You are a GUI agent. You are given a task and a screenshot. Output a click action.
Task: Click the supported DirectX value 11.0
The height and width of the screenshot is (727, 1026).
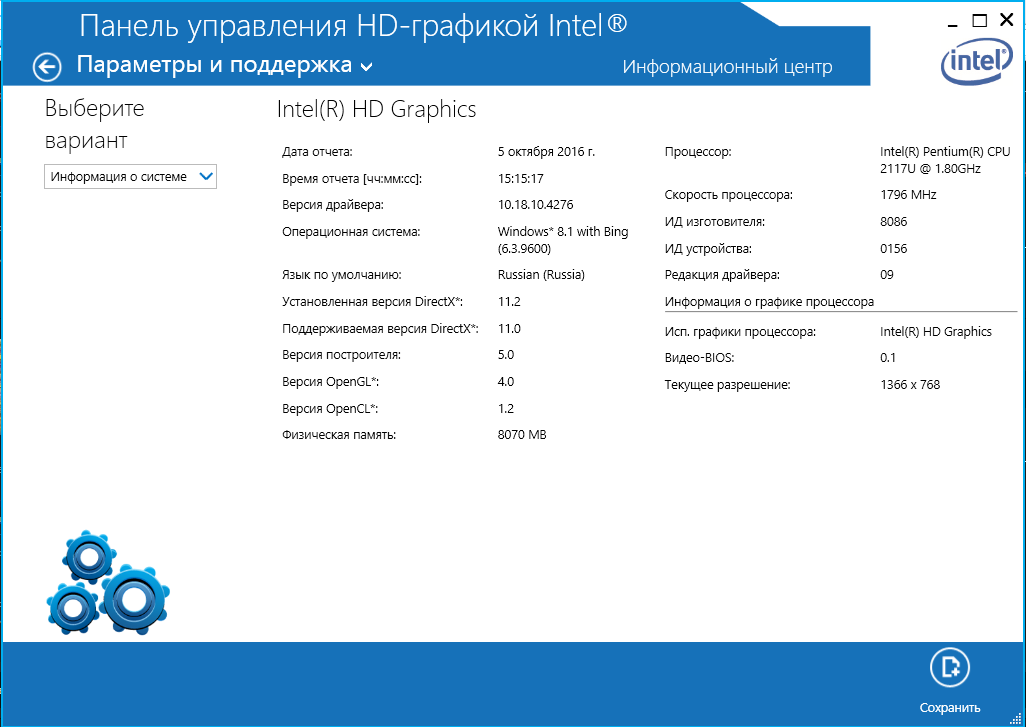coord(509,328)
